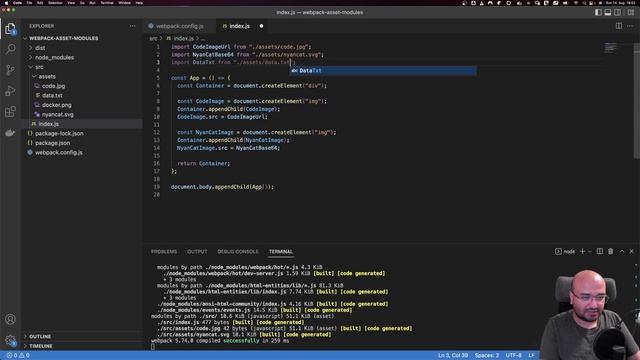Expand the OUTLINE section

(82, 336)
